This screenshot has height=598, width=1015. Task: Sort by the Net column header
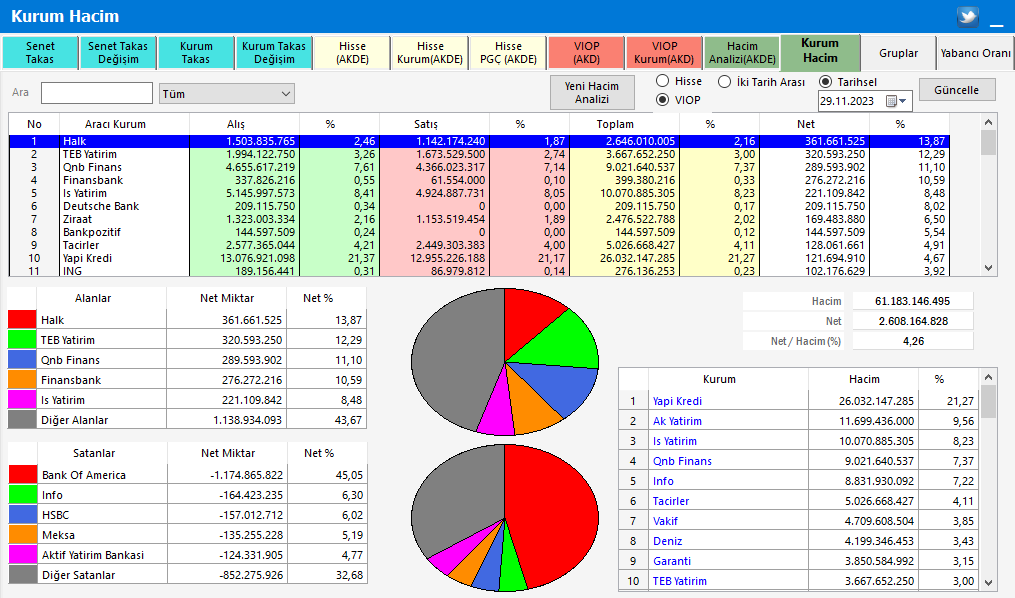coord(814,124)
